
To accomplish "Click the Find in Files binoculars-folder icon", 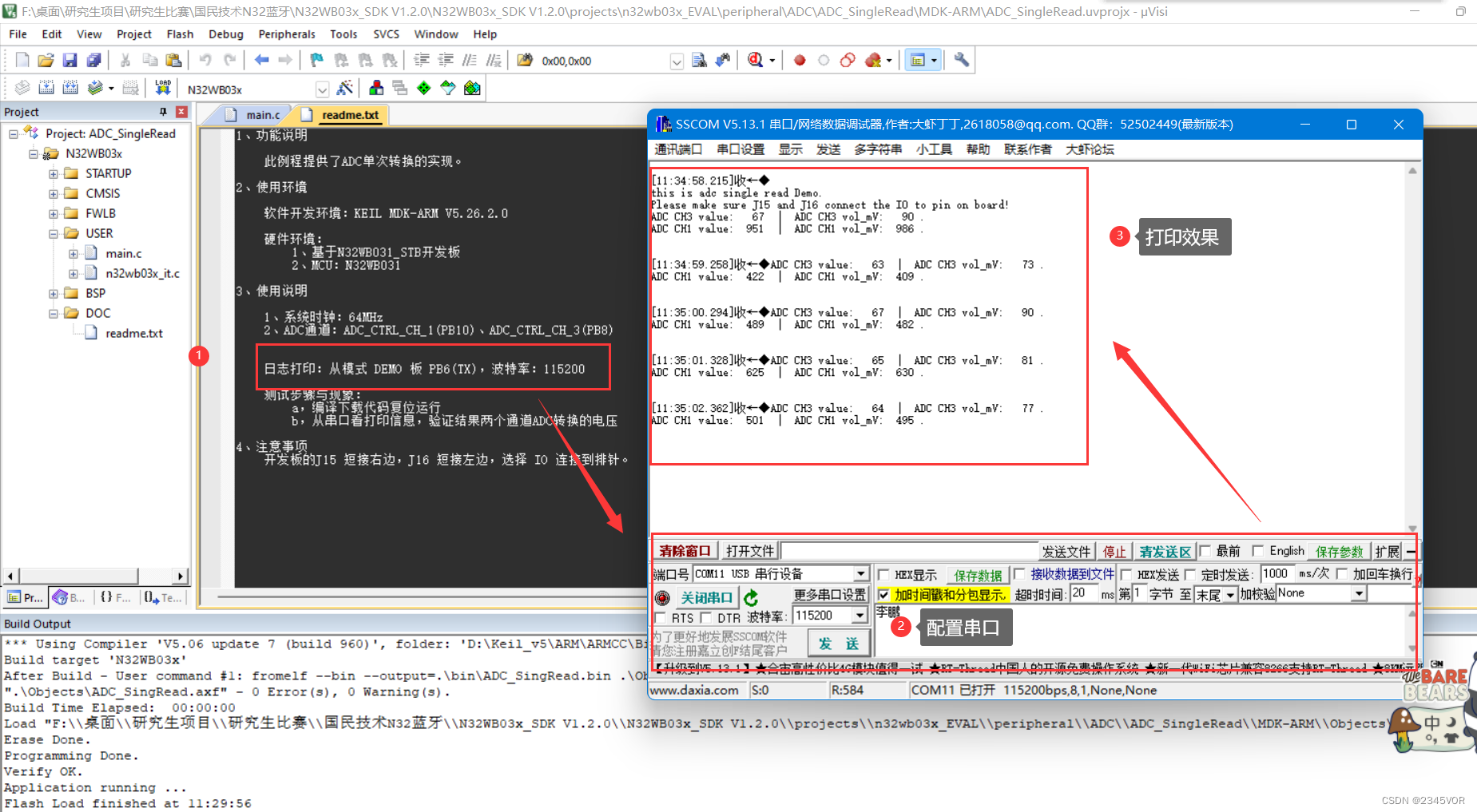I will pyautogui.click(x=525, y=60).
